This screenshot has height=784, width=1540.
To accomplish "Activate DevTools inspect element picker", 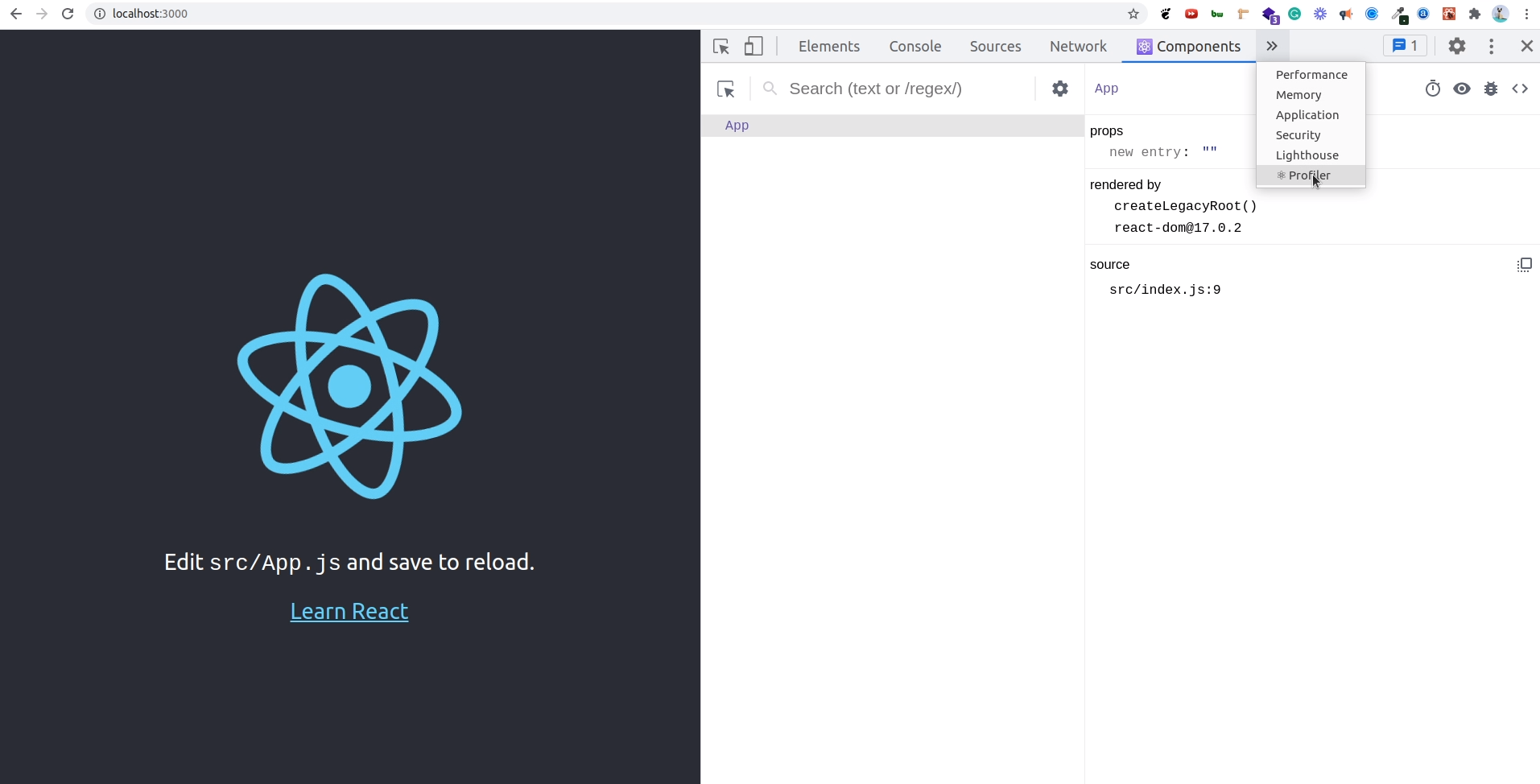I will click(721, 47).
